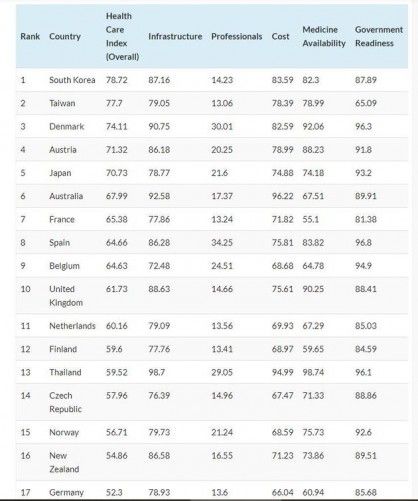Click the Rank column header
The height and width of the screenshot is (501, 418).
tap(30, 36)
